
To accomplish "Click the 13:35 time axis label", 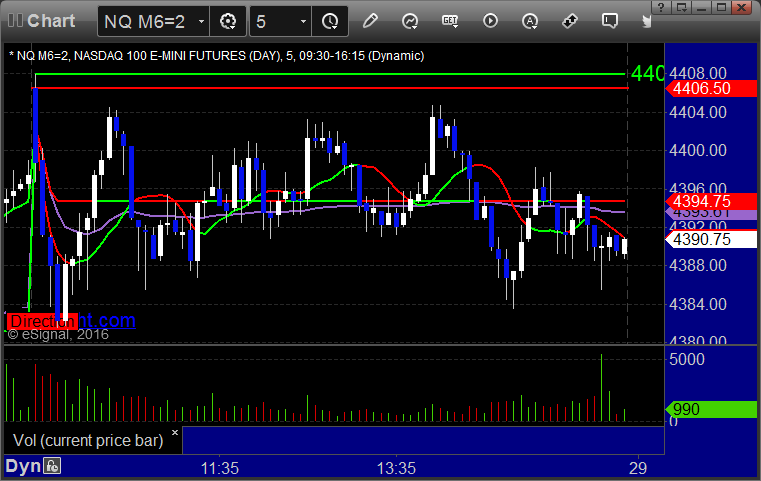I will (x=397, y=468).
